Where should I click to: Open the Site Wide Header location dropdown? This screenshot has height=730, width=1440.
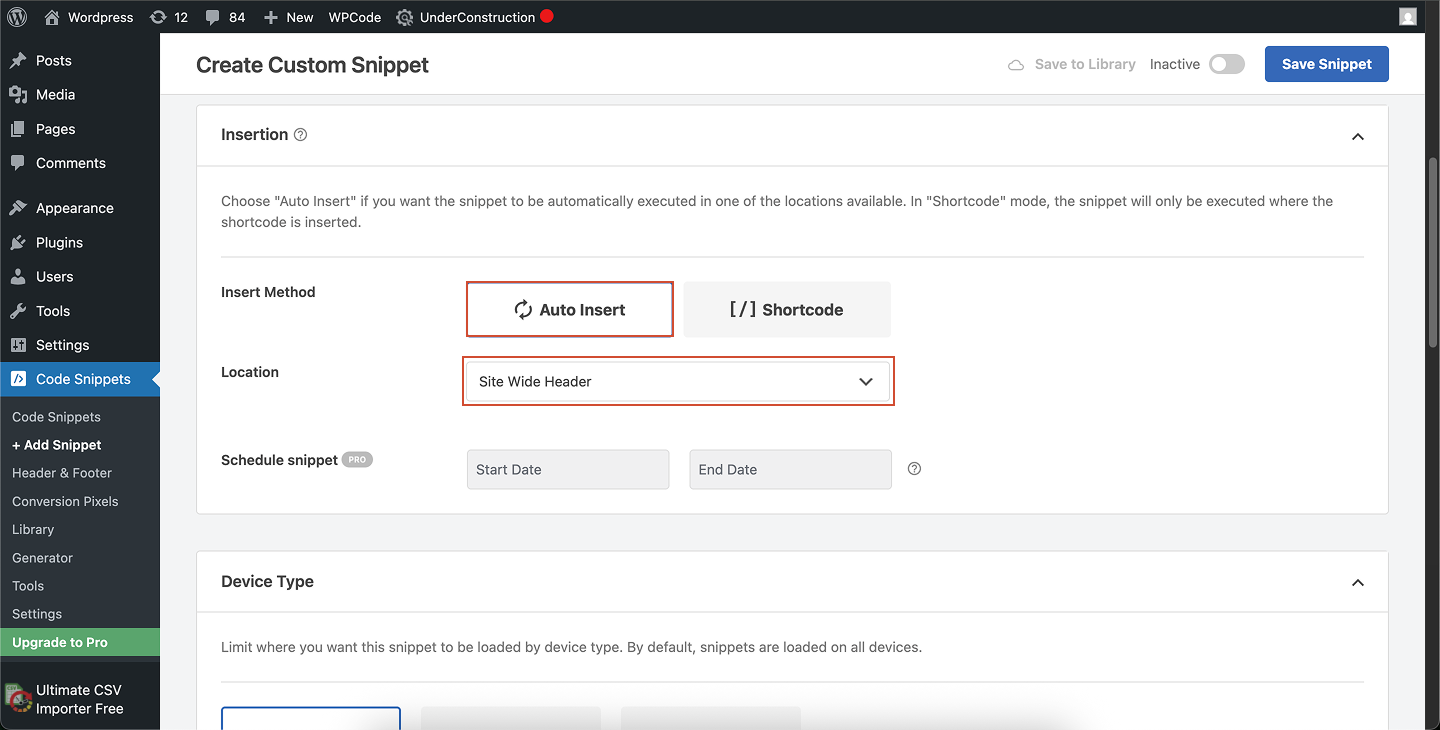678,381
